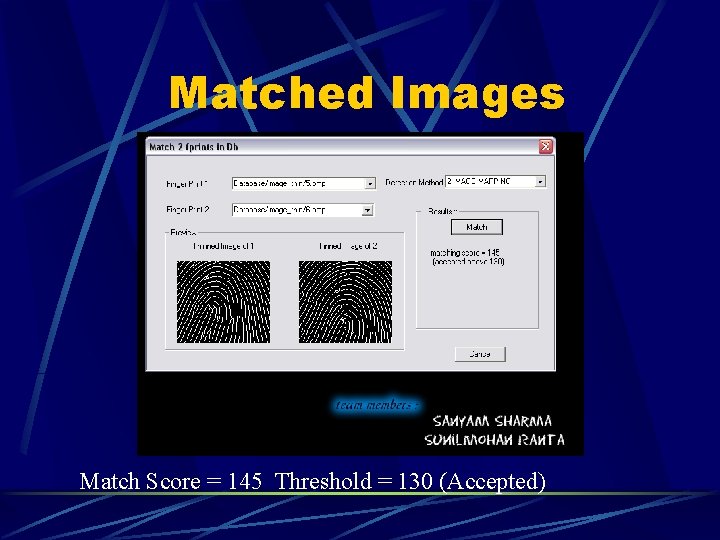Click the accepted above 130 note
720x540 pixels.
468,262
